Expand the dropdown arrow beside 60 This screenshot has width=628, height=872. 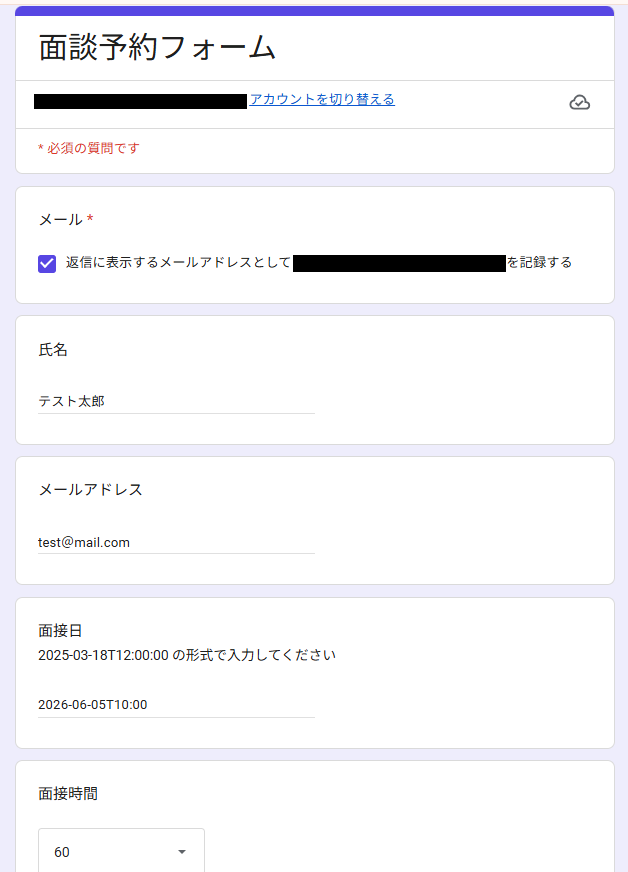point(181,852)
